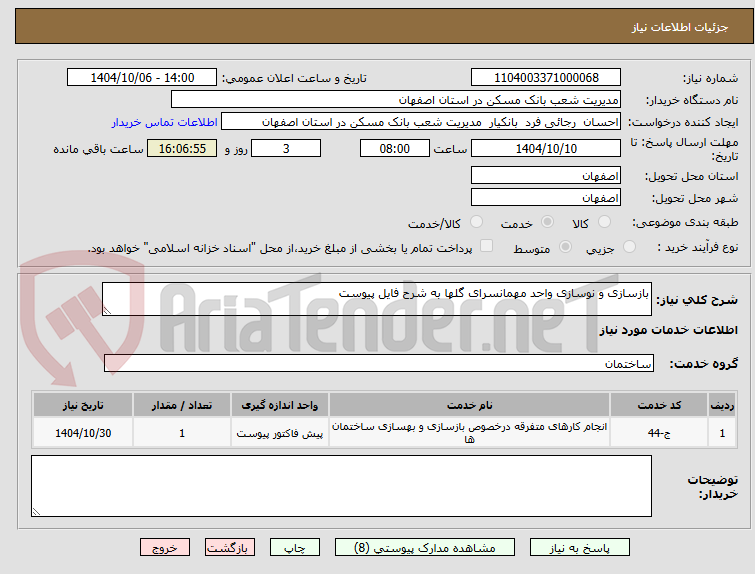The width and height of the screenshot is (755, 574).
Task: Click the ایجاد کننده درخواست field
Action: click(421, 122)
